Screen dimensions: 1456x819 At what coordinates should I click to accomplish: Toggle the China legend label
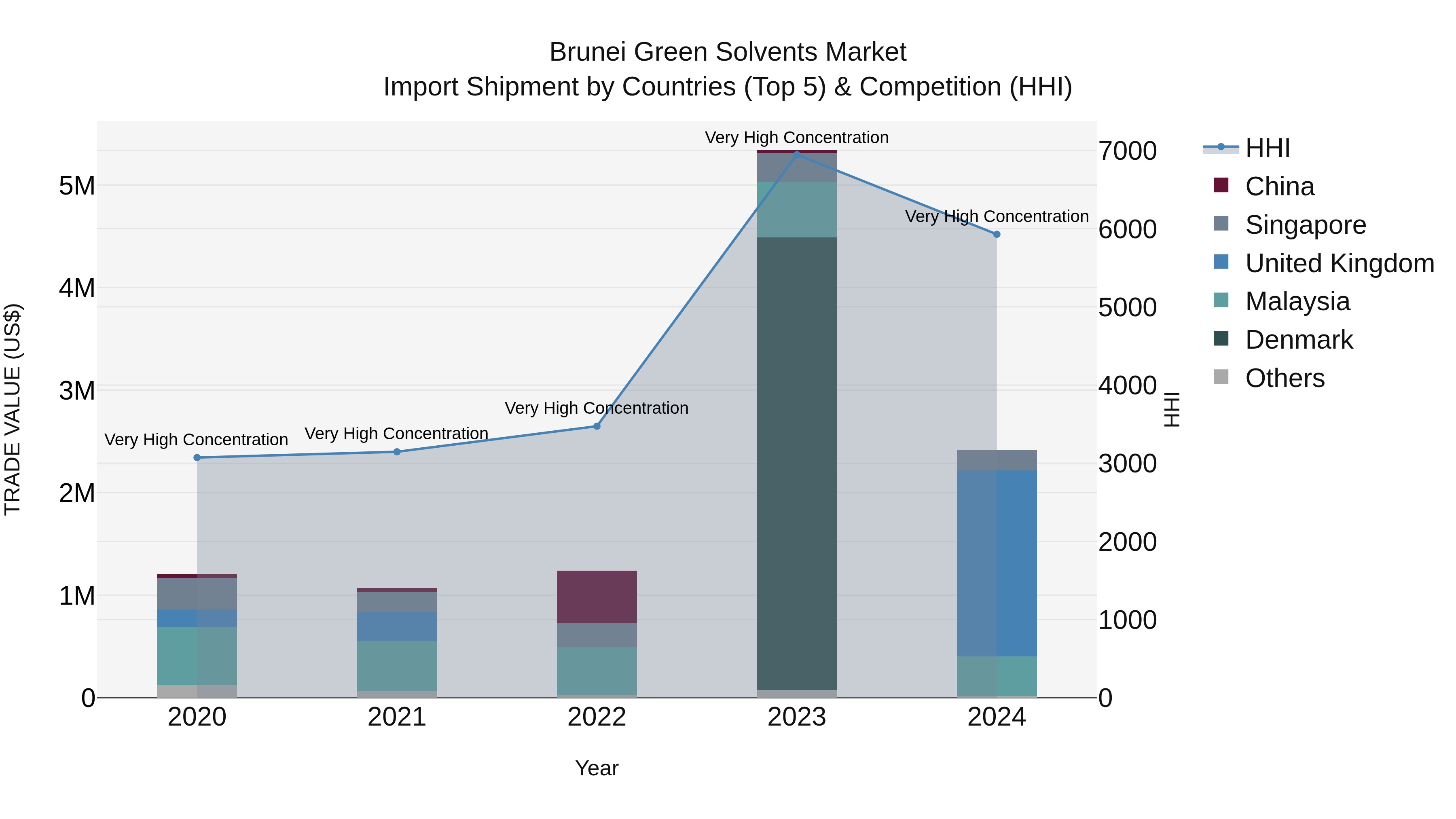(1280, 186)
